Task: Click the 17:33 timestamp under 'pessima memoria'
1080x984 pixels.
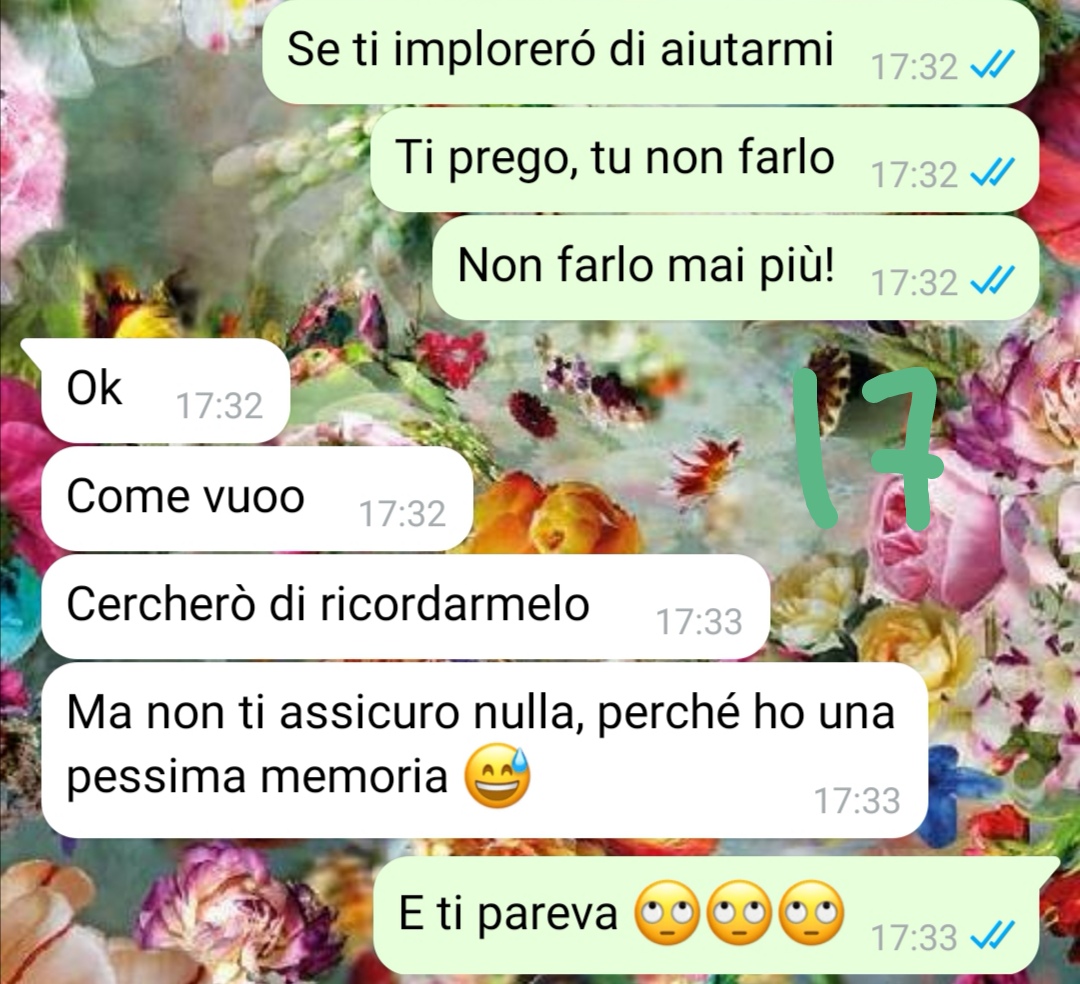Action: click(857, 800)
